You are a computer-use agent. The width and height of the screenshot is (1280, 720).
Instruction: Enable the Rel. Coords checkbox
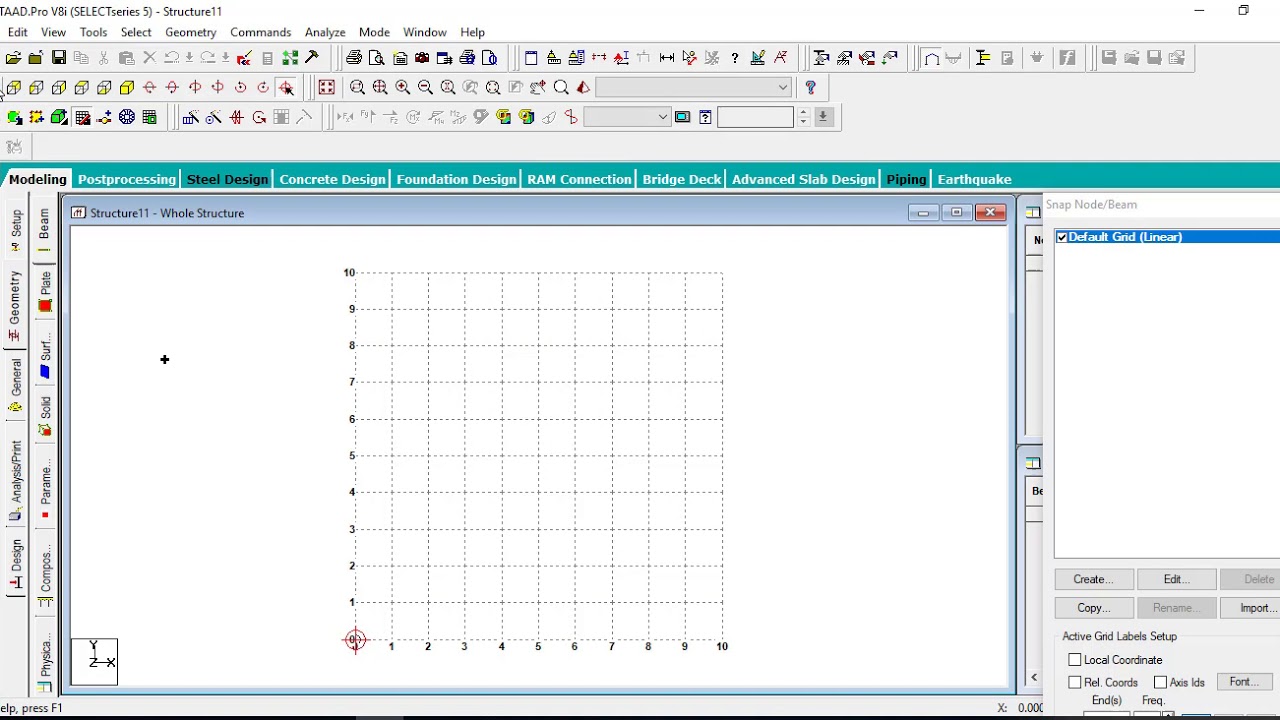pos(1075,682)
